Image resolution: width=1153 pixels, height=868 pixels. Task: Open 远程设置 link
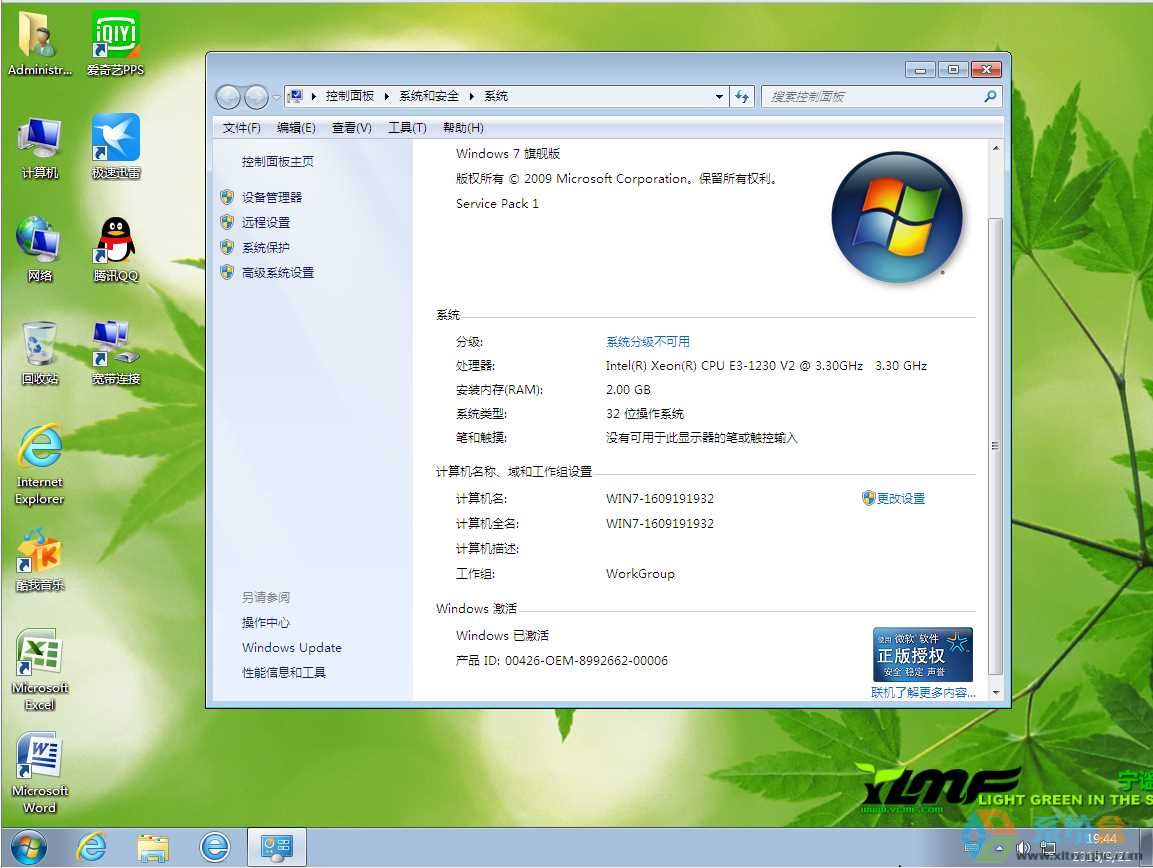[x=265, y=222]
